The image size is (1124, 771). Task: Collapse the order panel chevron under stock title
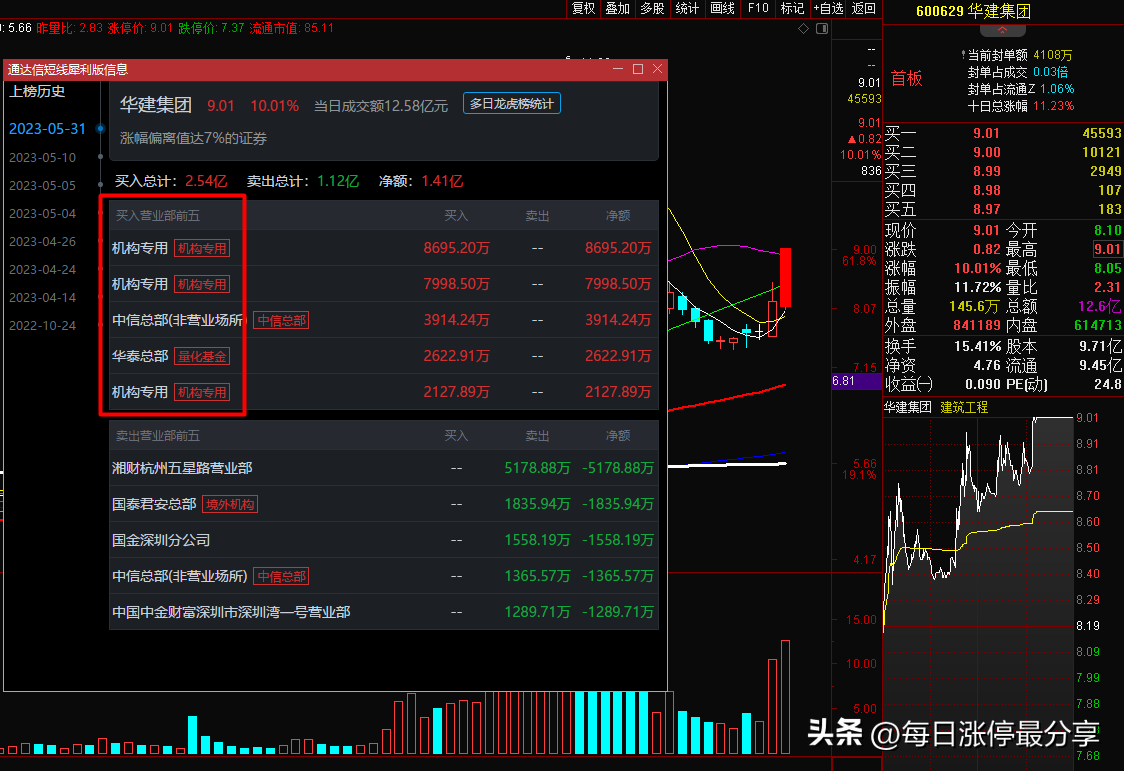coord(1002,30)
